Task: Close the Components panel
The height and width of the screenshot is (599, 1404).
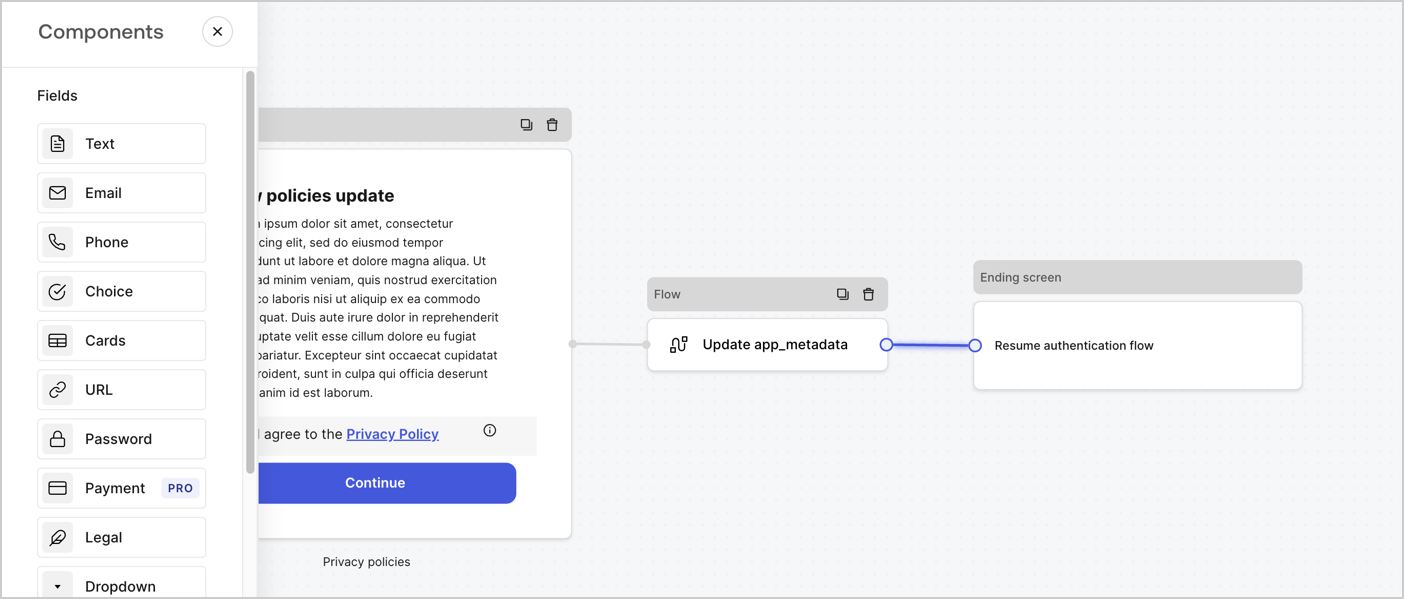Action: (217, 31)
